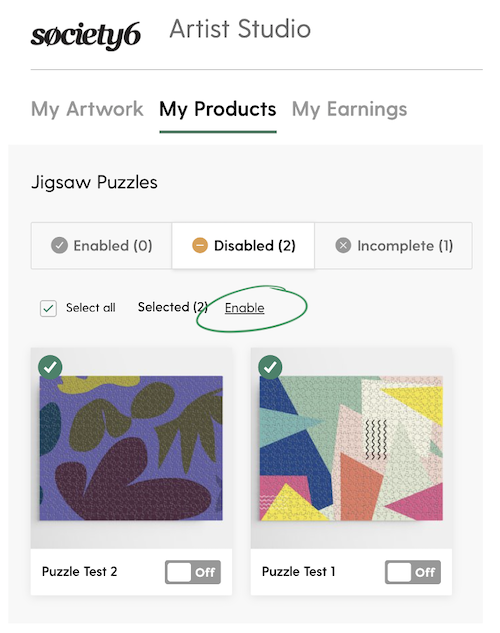View the Incomplete (1) products tab
This screenshot has width=500, height=633.
[393, 245]
